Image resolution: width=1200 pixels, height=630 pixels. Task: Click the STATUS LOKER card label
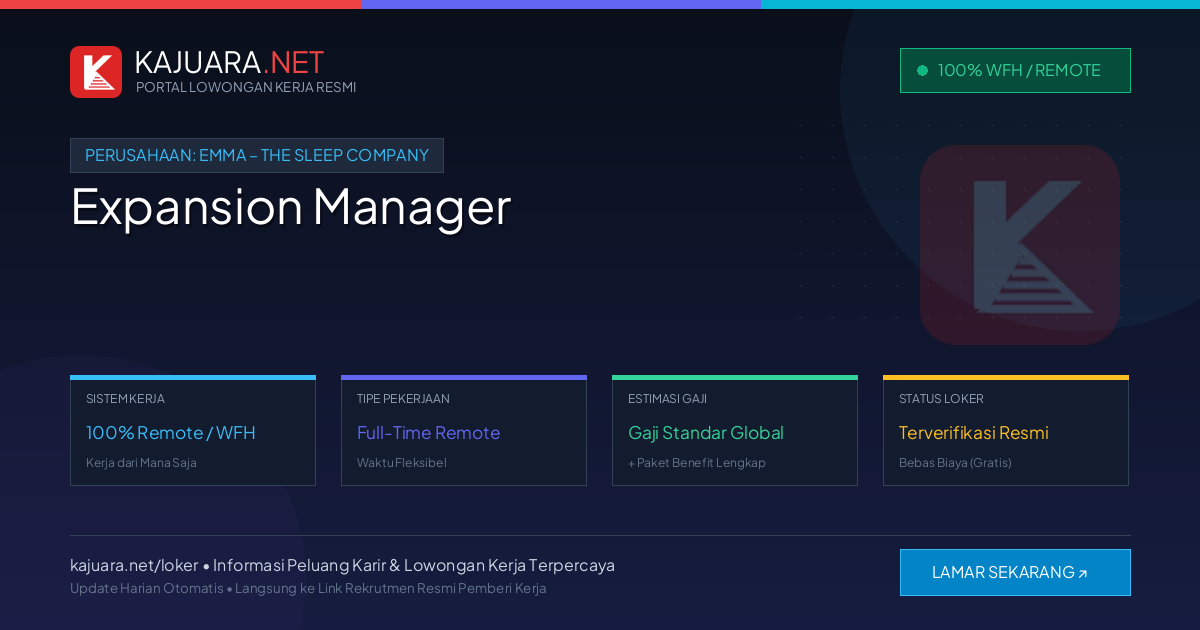coord(941,399)
